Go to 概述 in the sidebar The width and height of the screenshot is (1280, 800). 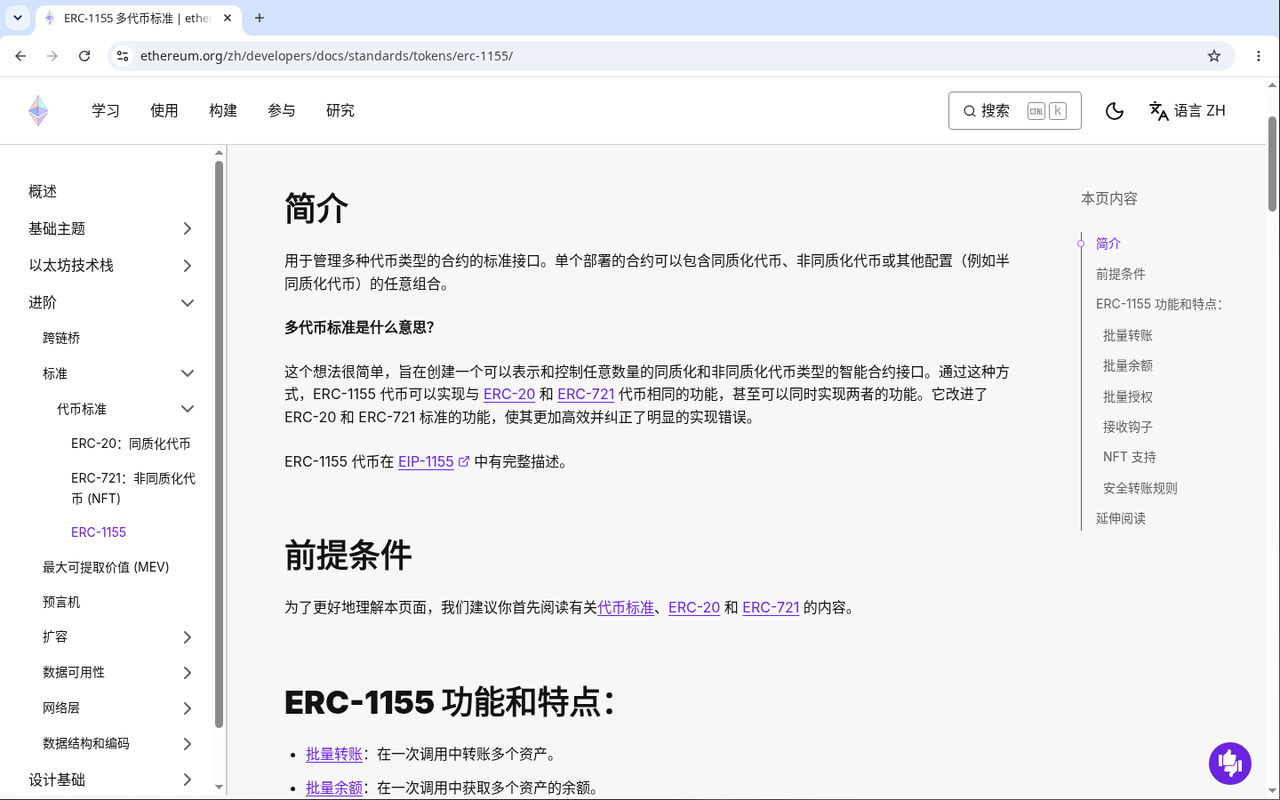pos(43,192)
